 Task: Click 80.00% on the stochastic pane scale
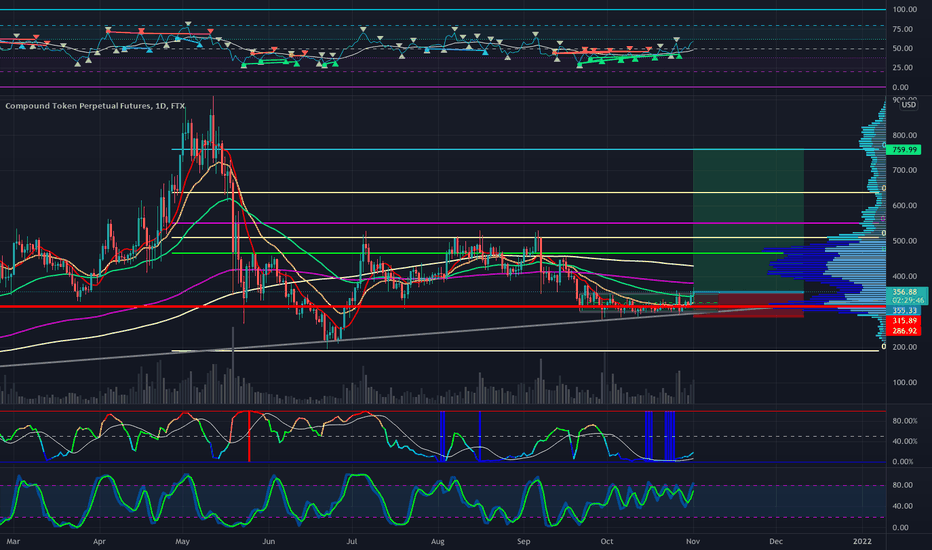click(903, 421)
